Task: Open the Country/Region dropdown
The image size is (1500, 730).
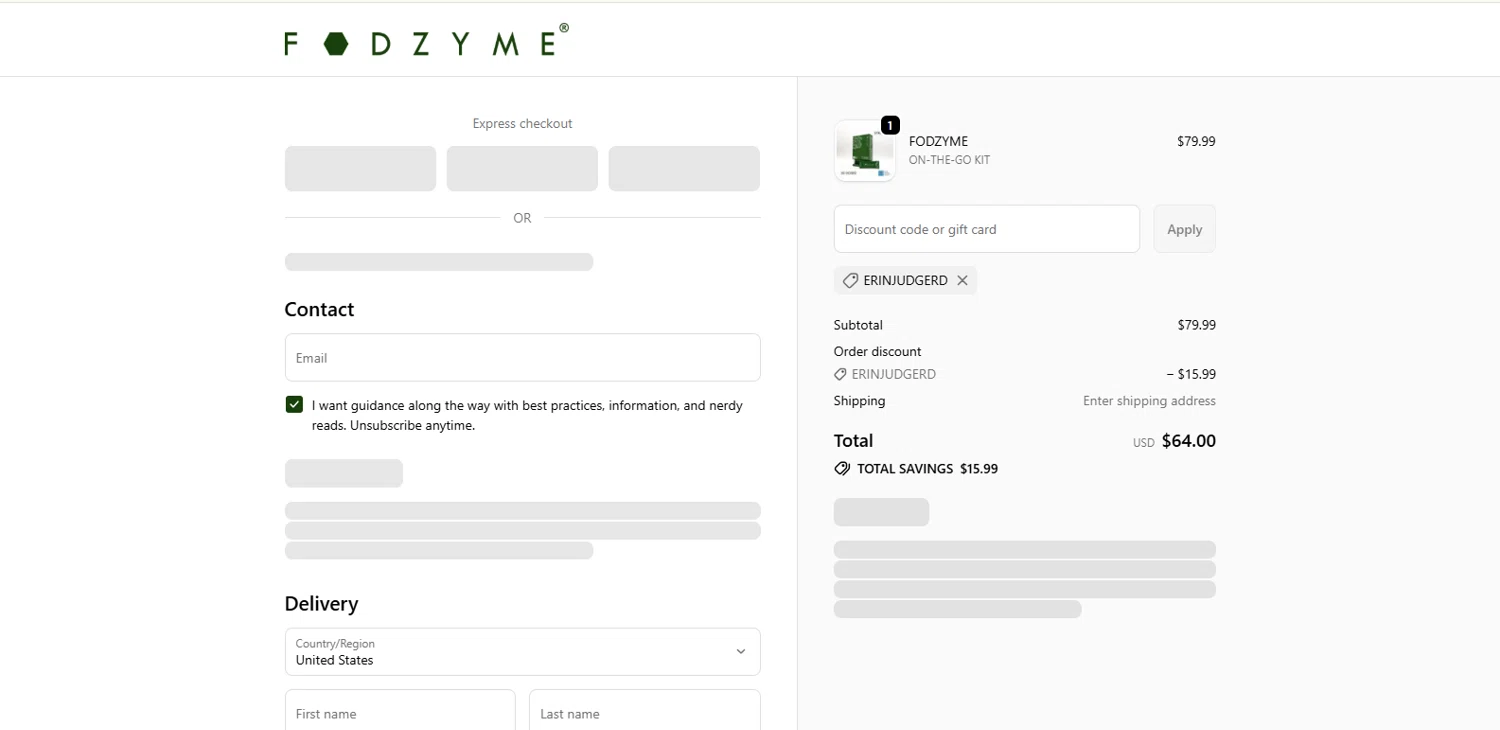Action: (522, 652)
